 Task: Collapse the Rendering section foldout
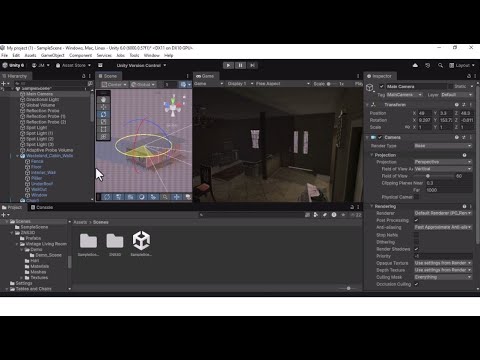tap(372, 206)
